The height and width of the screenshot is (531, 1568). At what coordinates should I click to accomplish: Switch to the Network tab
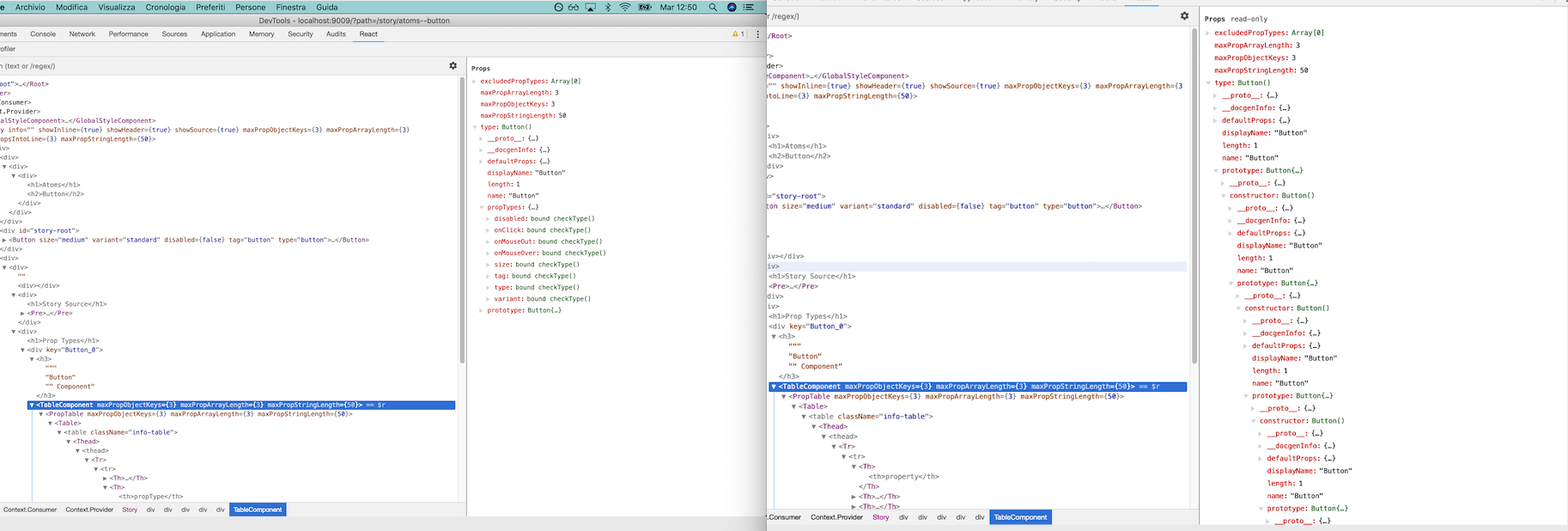click(82, 34)
